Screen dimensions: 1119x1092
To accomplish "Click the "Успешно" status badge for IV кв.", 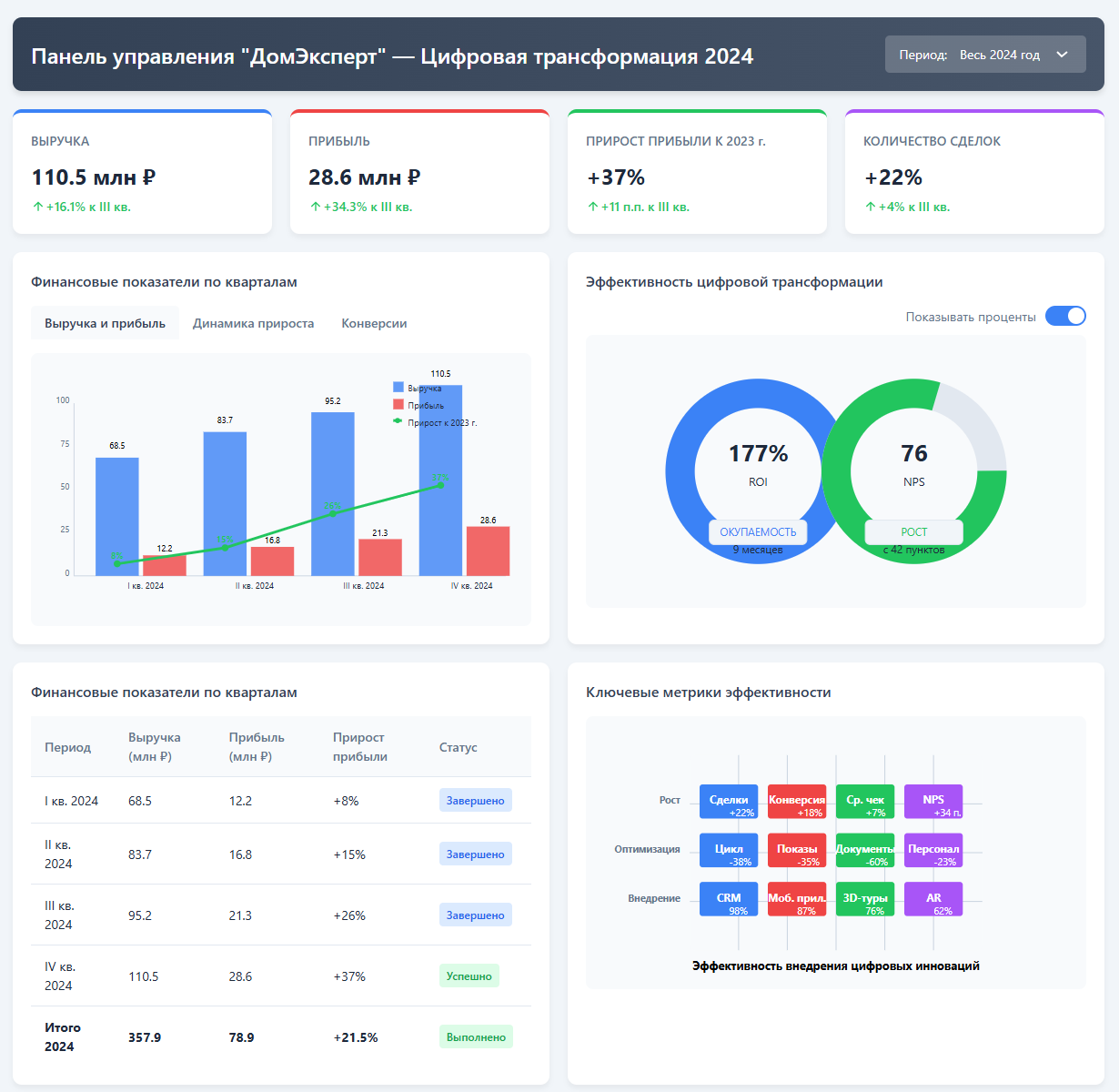I will pos(469,976).
